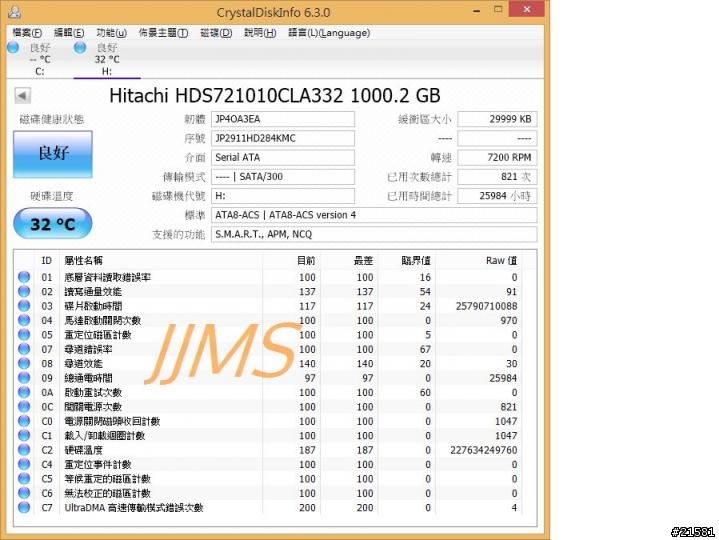This screenshot has height=540, width=719.
Task: Click status orb for attribute ID C4
Action: [x=24, y=464]
